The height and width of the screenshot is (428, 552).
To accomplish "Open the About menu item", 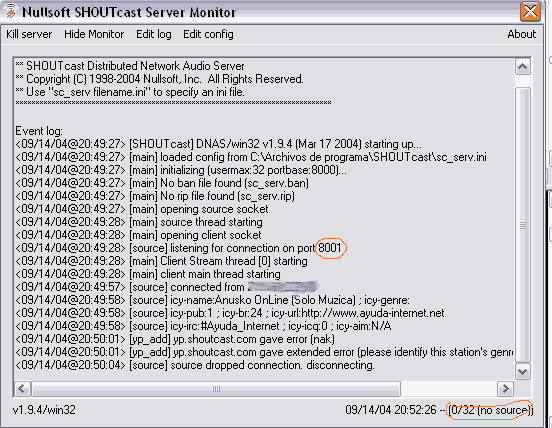I will pos(522,34).
